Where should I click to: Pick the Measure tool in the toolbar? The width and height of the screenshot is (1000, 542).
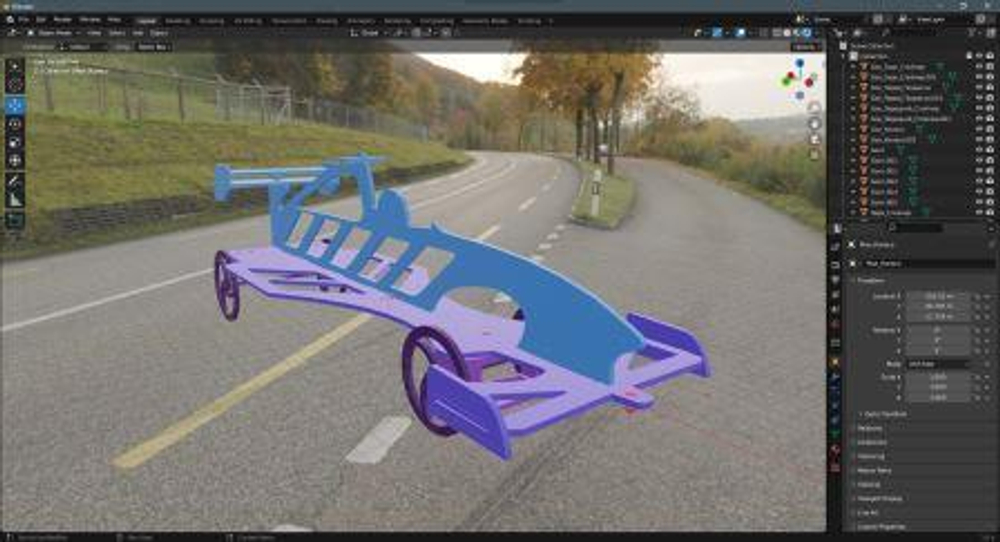point(15,199)
